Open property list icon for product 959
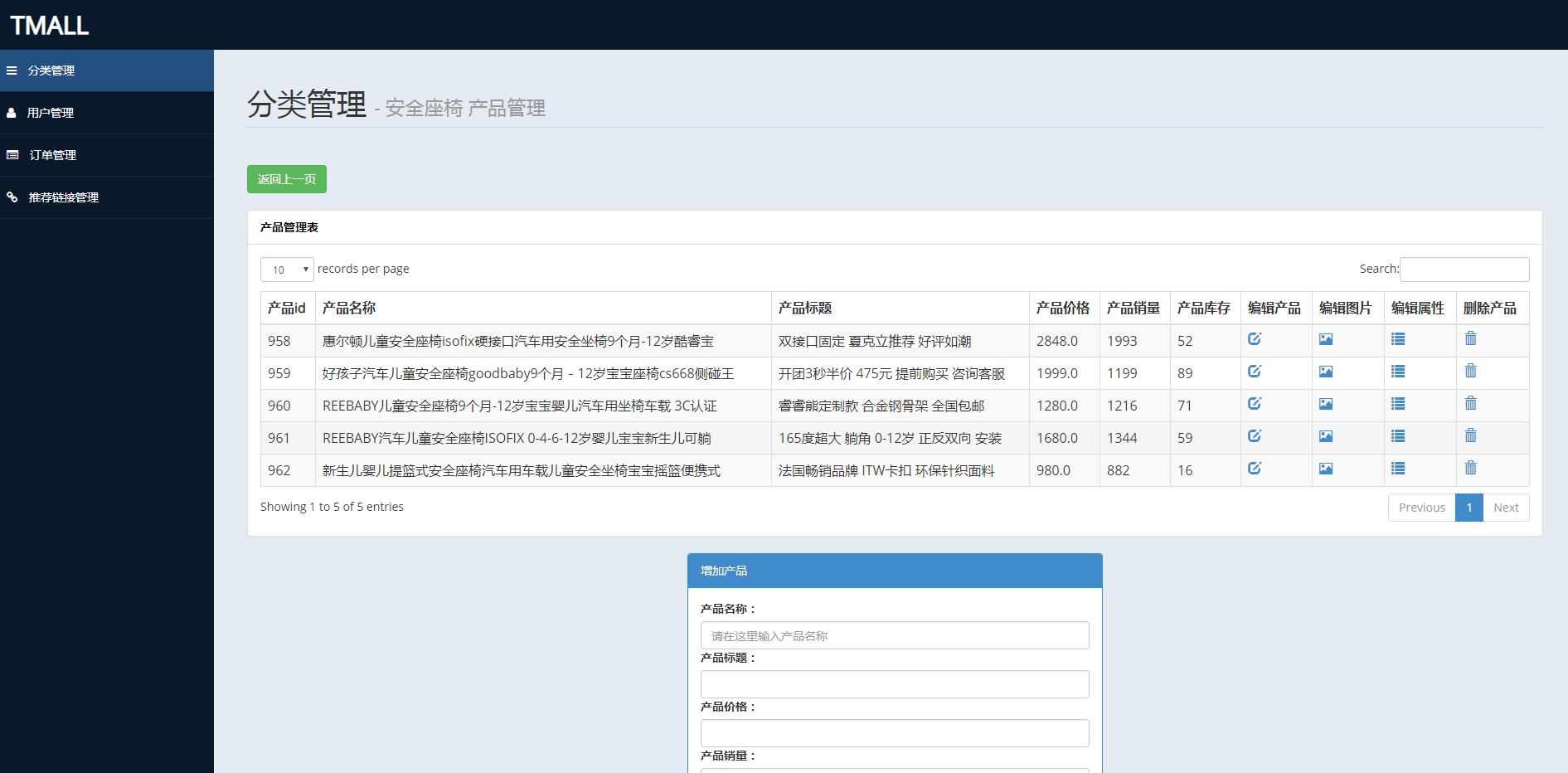 click(x=1398, y=372)
